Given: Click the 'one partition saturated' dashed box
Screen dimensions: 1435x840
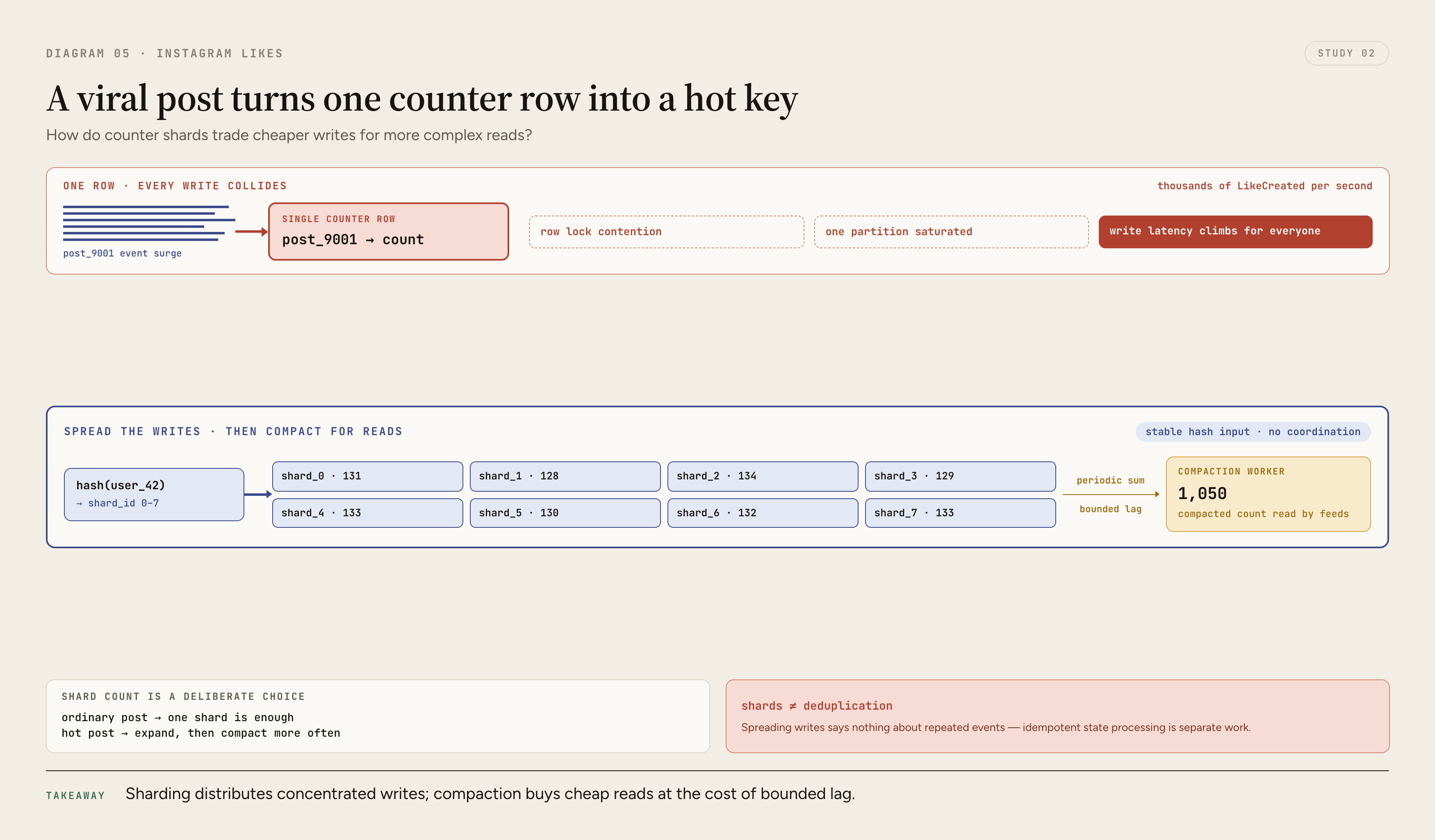Looking at the screenshot, I should [x=951, y=232].
